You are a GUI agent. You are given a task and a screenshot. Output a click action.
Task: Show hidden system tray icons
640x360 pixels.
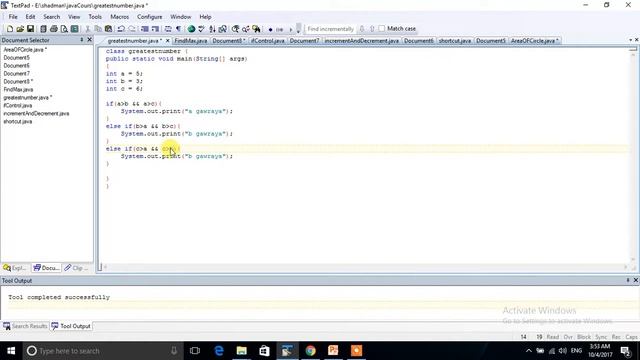(529, 351)
